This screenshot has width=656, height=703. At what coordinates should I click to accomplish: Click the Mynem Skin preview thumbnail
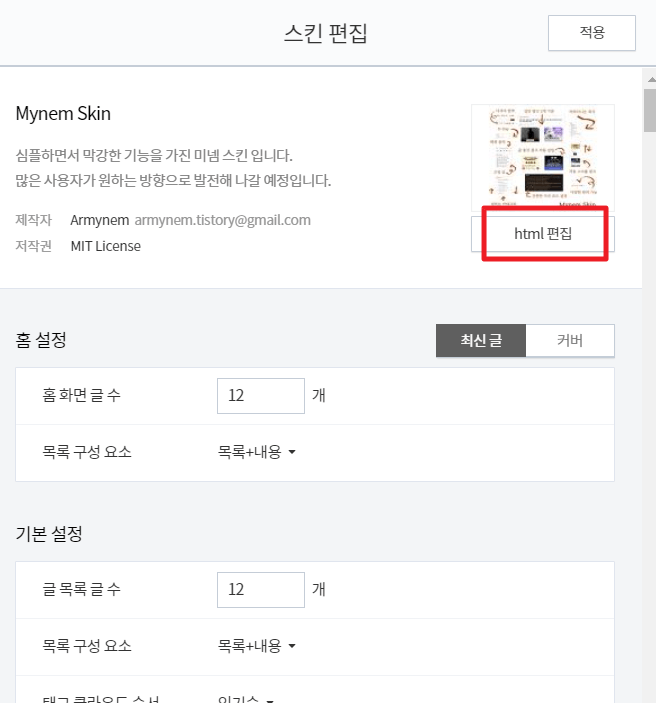coord(543,158)
